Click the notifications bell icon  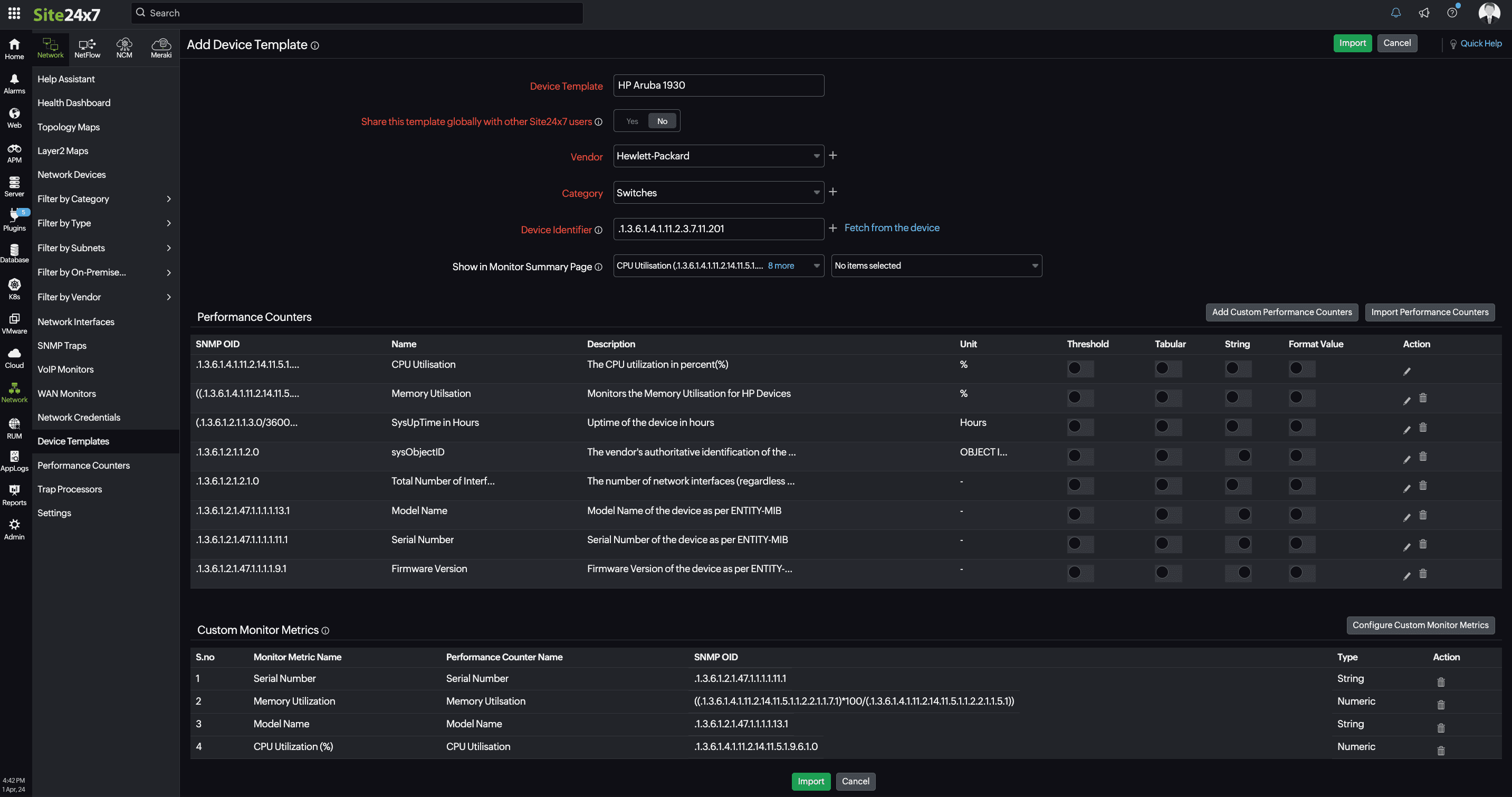pos(1395,13)
